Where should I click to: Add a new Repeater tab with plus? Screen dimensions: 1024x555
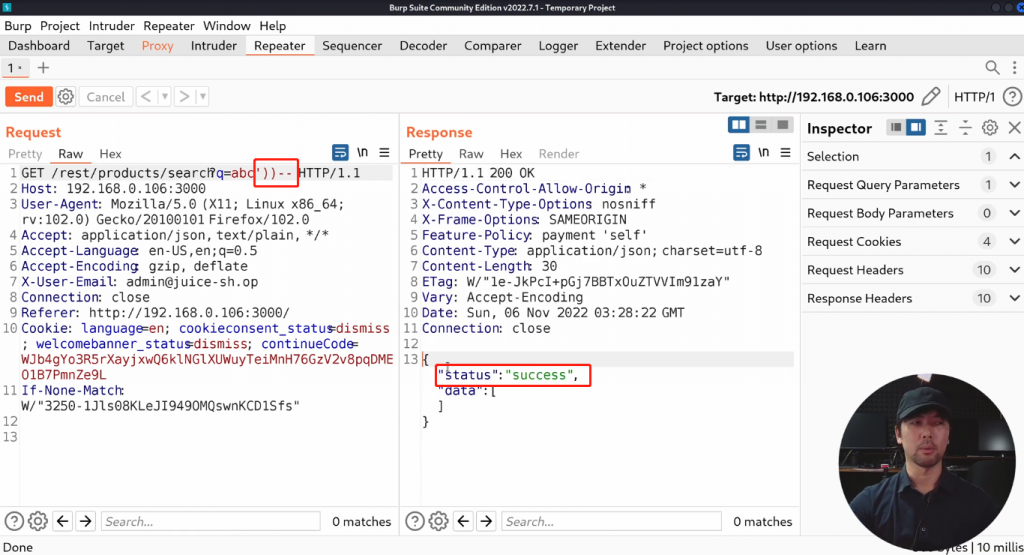click(x=43, y=67)
